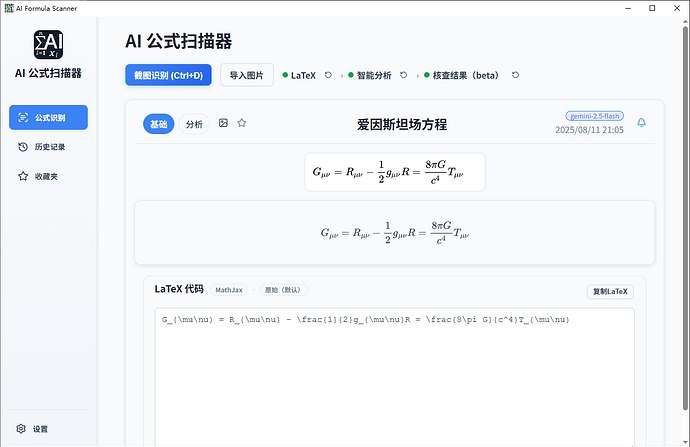This screenshot has width=690, height=447.
Task: Click the 复制LaTeX button
Action: pos(610,291)
